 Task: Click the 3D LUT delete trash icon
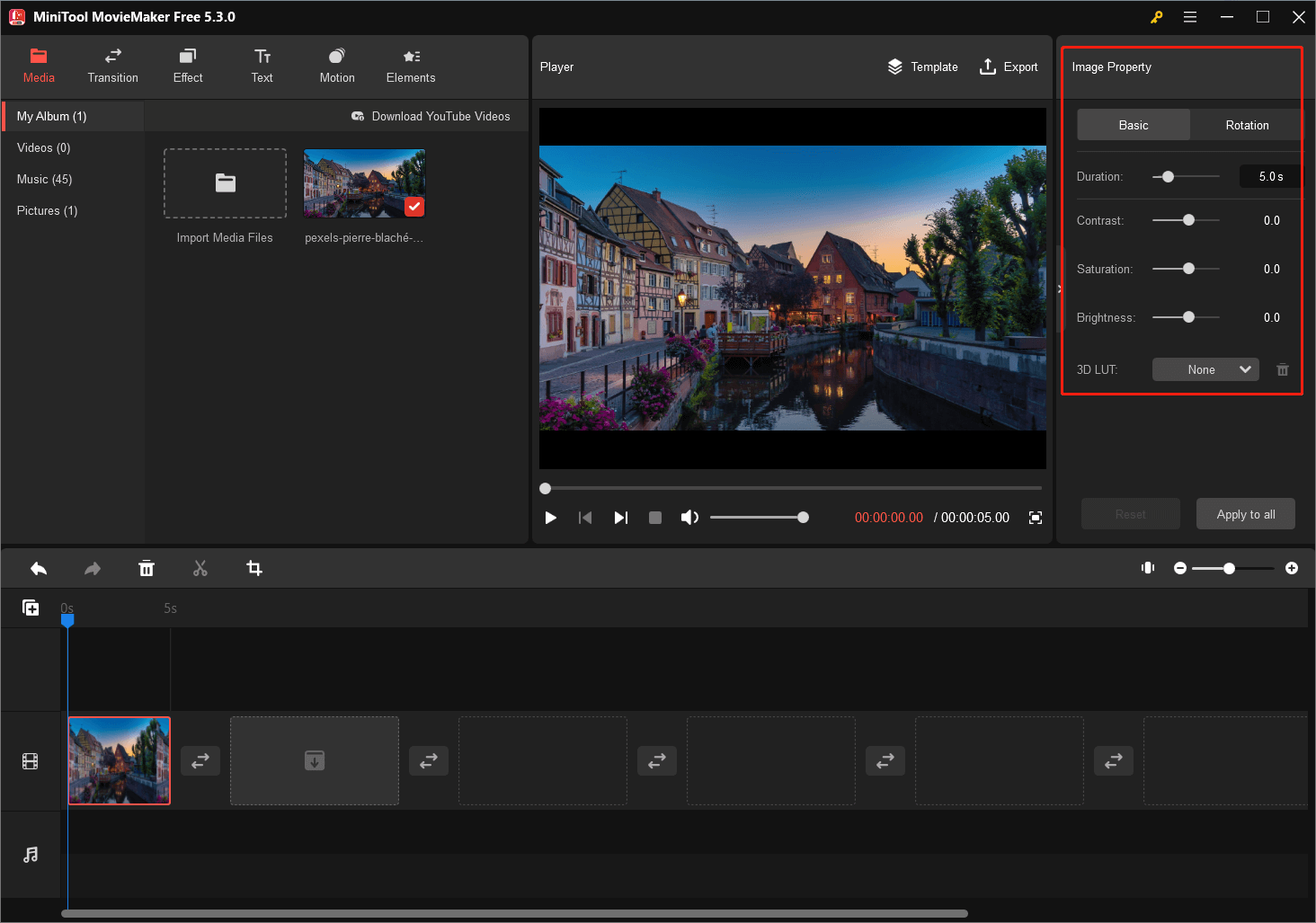click(x=1283, y=369)
